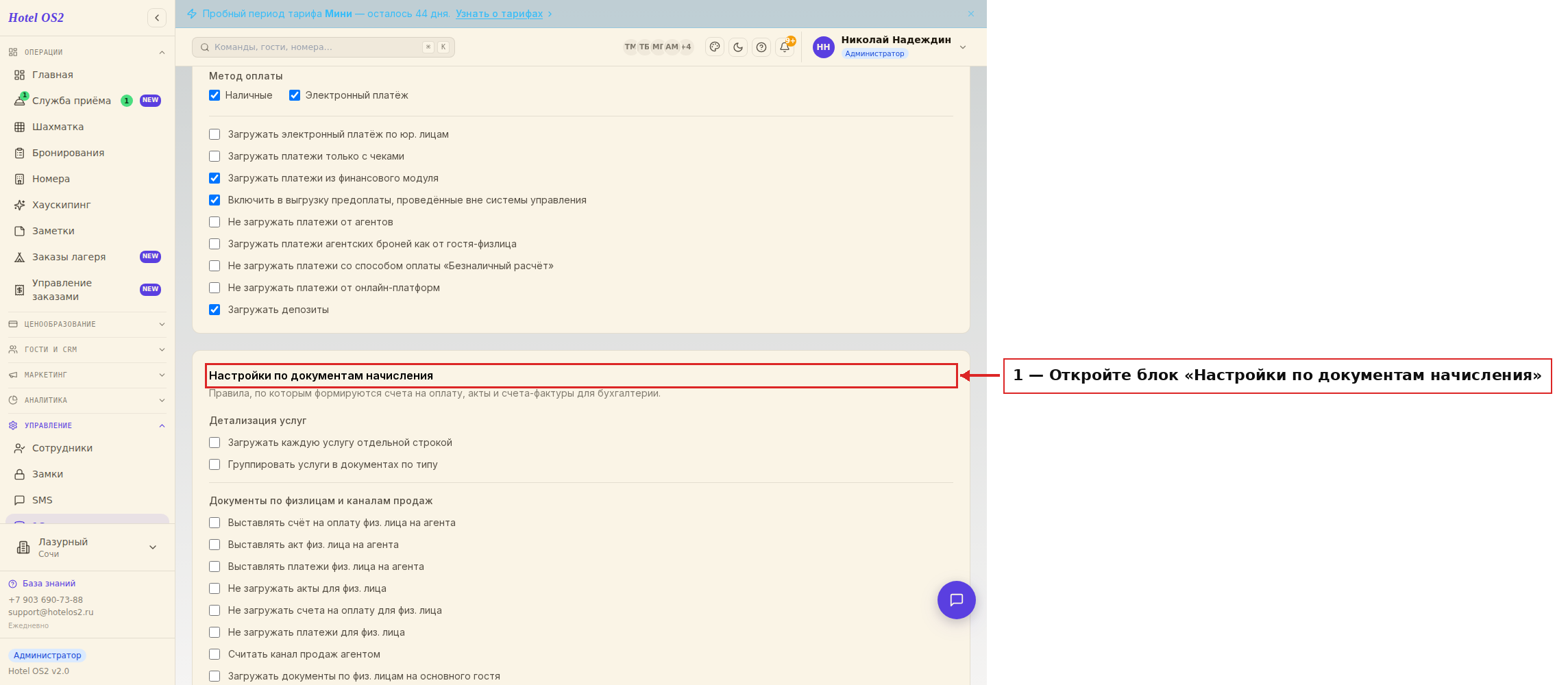Click the Бронирования clipboard icon
Viewport: 1568px width, 685px height.
click(20, 153)
